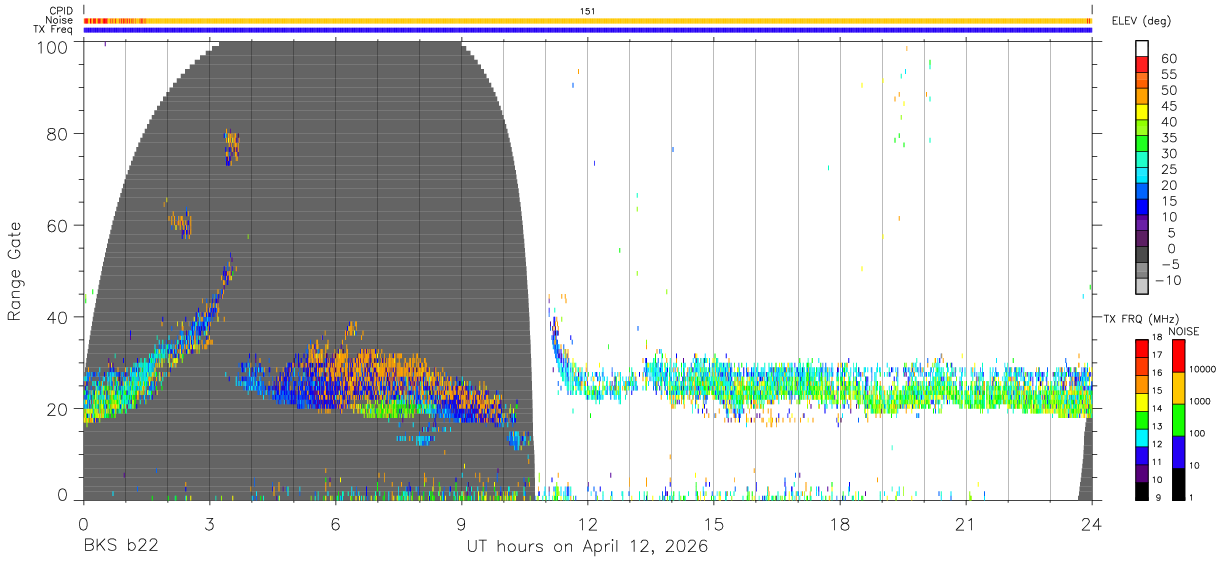Screen dimensions: 1228x567
Task: Pick the white ELEV swatch above 60
Action: click(x=1143, y=49)
